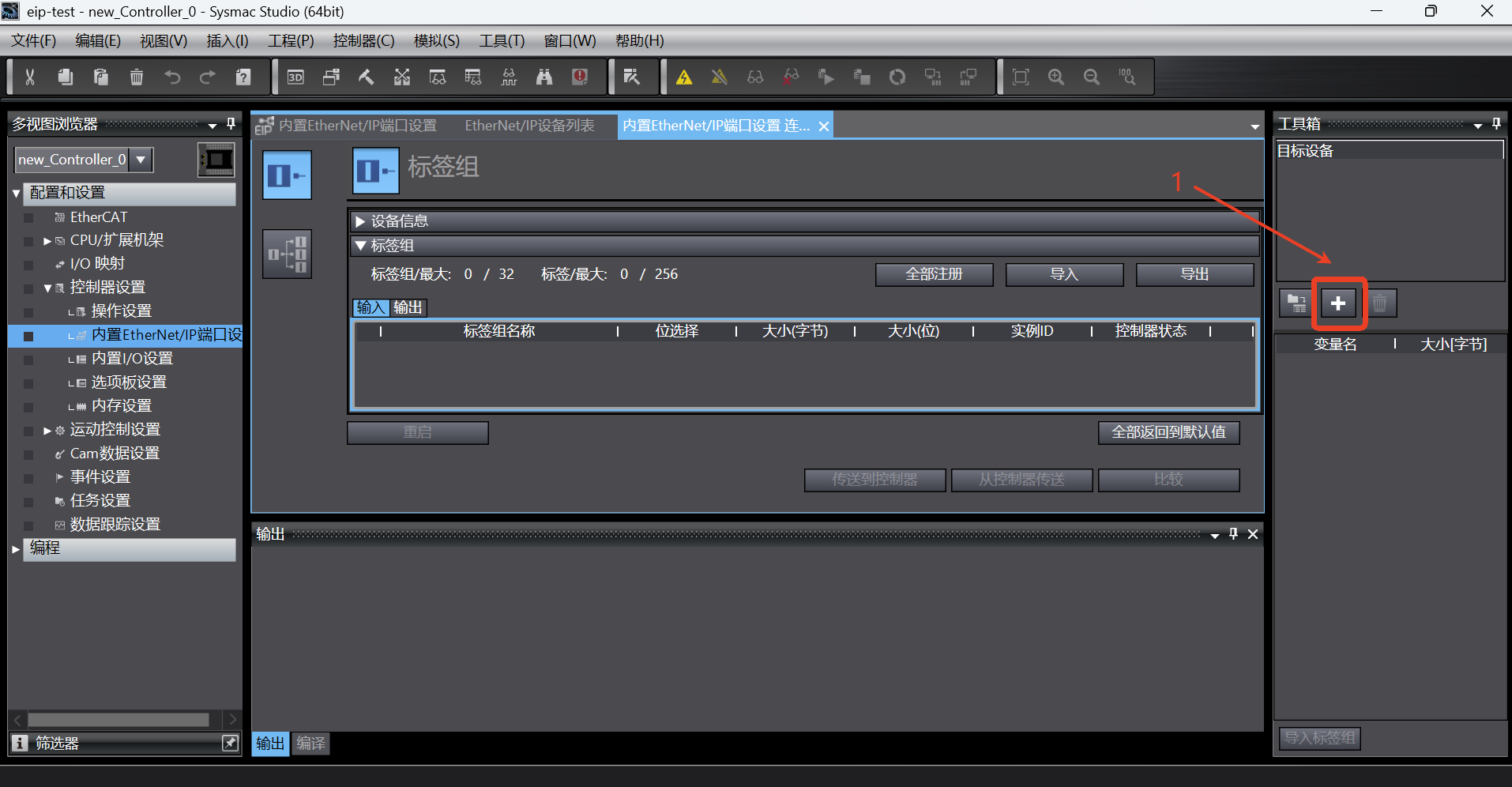Click the cut scissors icon in the toolbar

[x=30, y=77]
